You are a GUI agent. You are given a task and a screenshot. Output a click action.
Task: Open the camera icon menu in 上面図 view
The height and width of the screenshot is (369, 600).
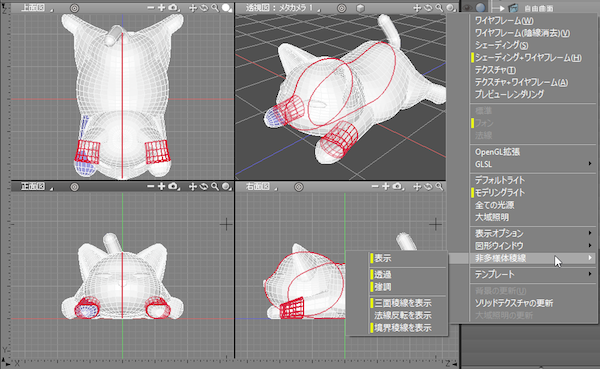point(174,8)
